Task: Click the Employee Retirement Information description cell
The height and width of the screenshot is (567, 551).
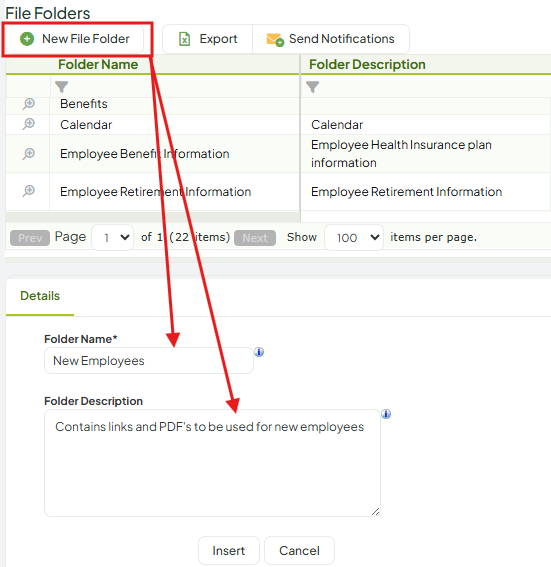Action: [x=426, y=192]
